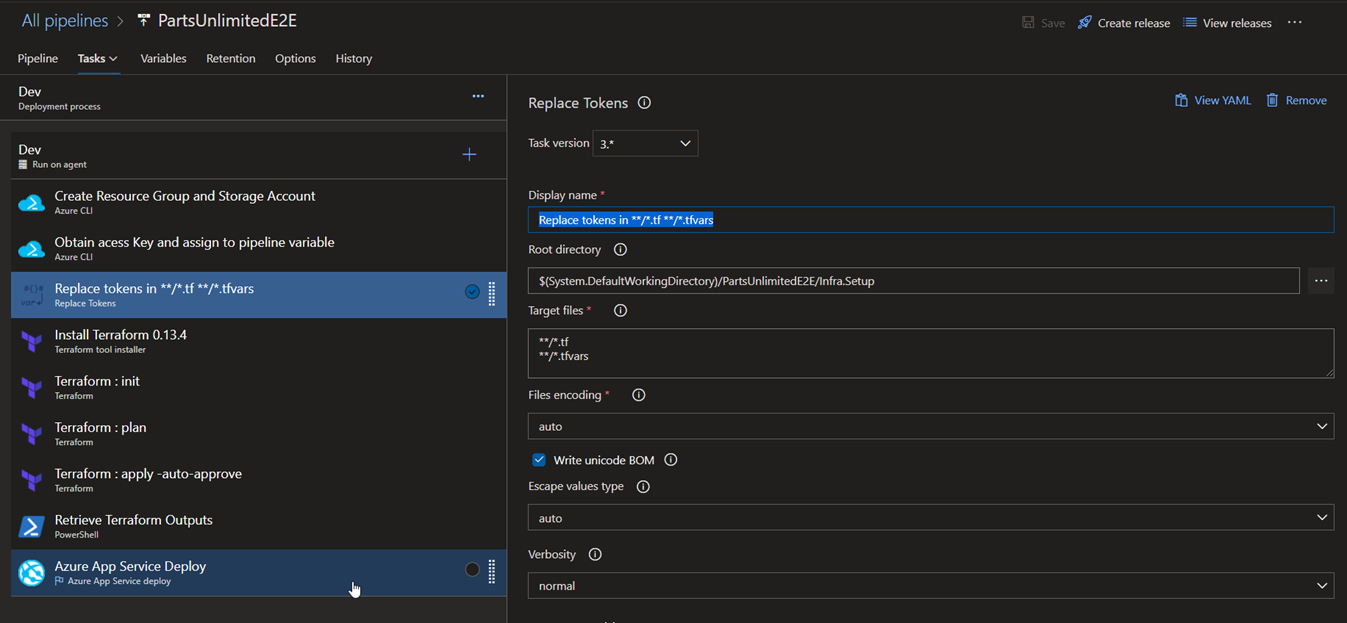Click Azure CLI icon for Obtain acess Key
Viewport: 1347px width, 623px height.
click(31, 249)
